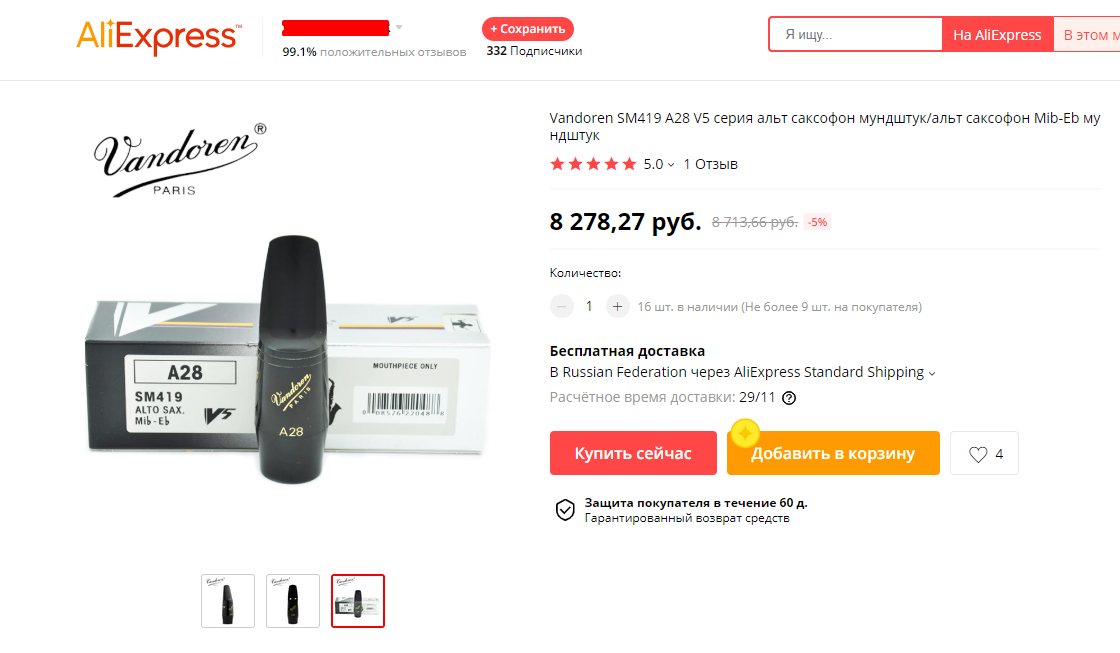Viewport: 1120px width, 653px height.
Task: Follow the store with '+ Сохранить'
Action: (528, 29)
